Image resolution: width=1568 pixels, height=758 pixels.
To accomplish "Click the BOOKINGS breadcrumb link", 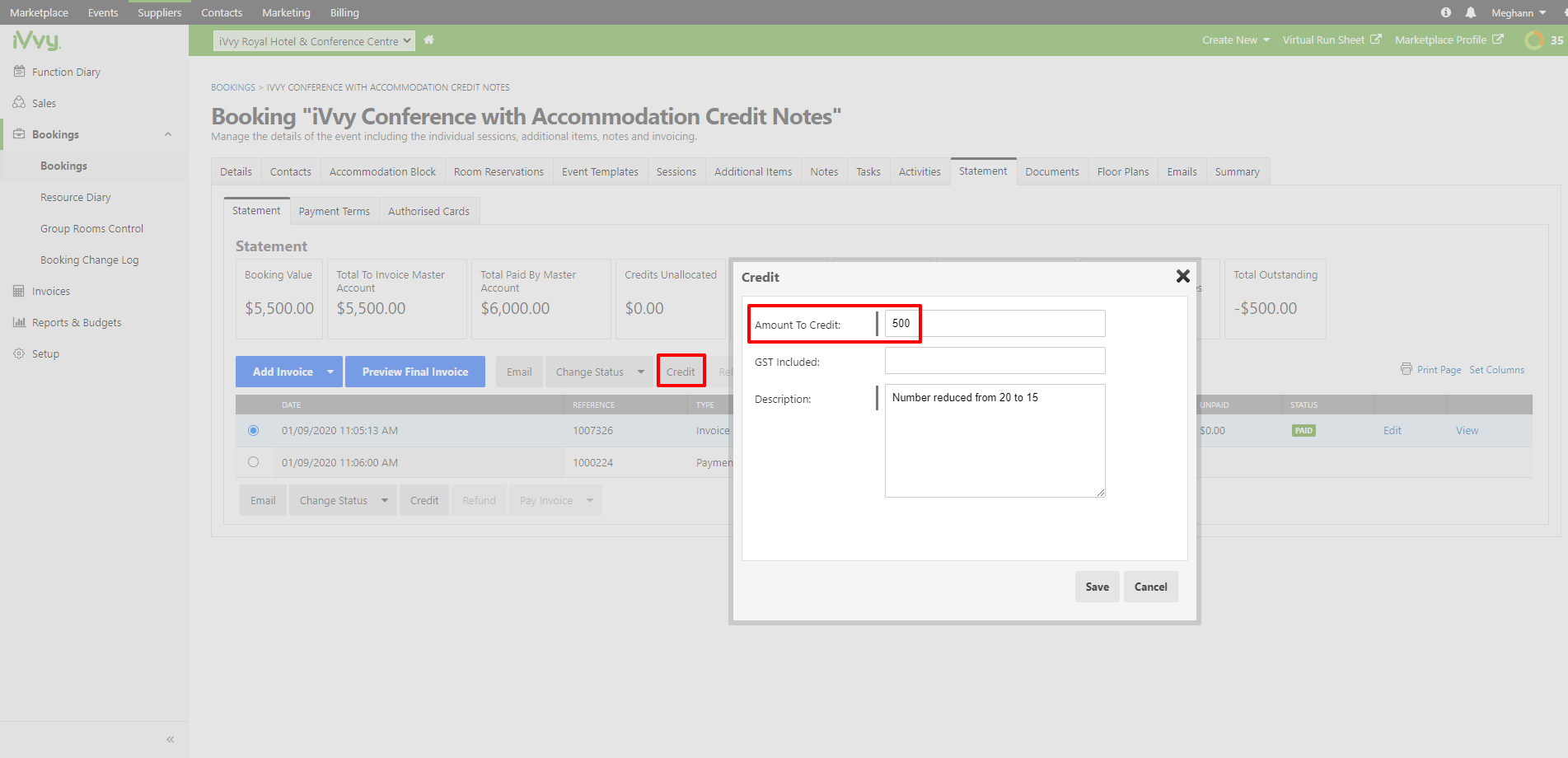I will (233, 87).
